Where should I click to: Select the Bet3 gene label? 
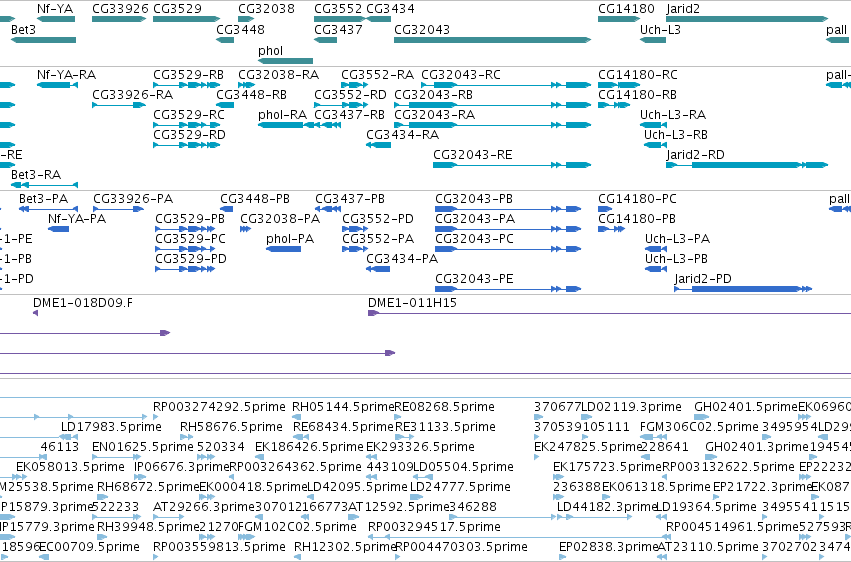click(23, 29)
